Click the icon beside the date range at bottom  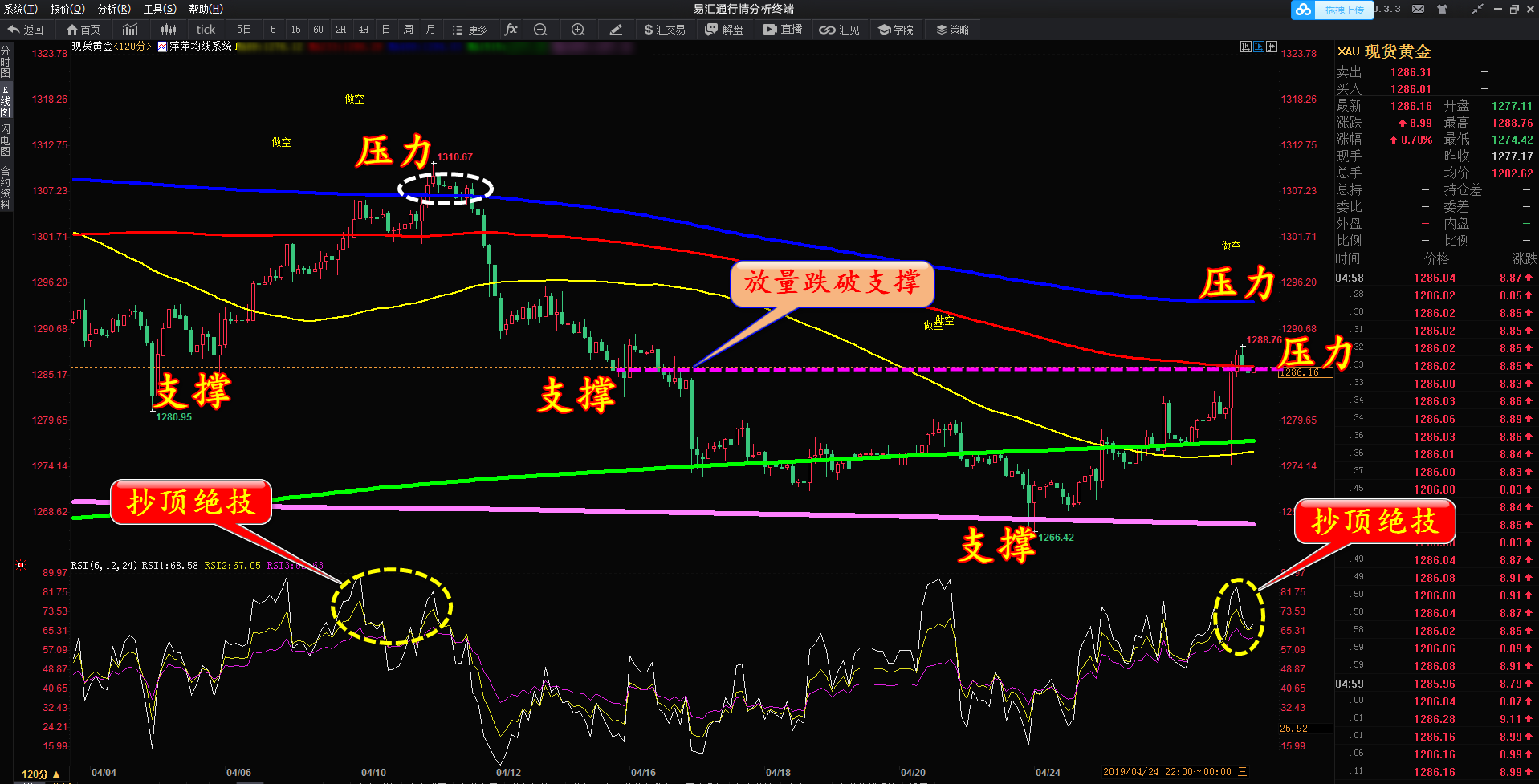point(1243,772)
